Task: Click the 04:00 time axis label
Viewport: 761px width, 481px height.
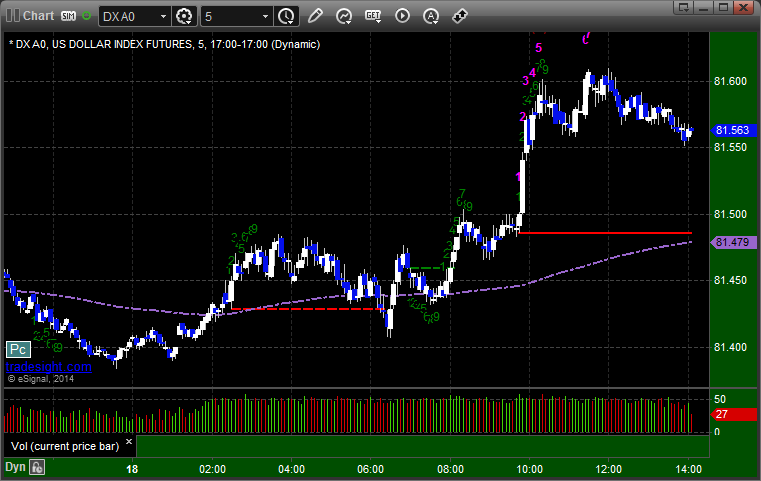Action: point(292,469)
